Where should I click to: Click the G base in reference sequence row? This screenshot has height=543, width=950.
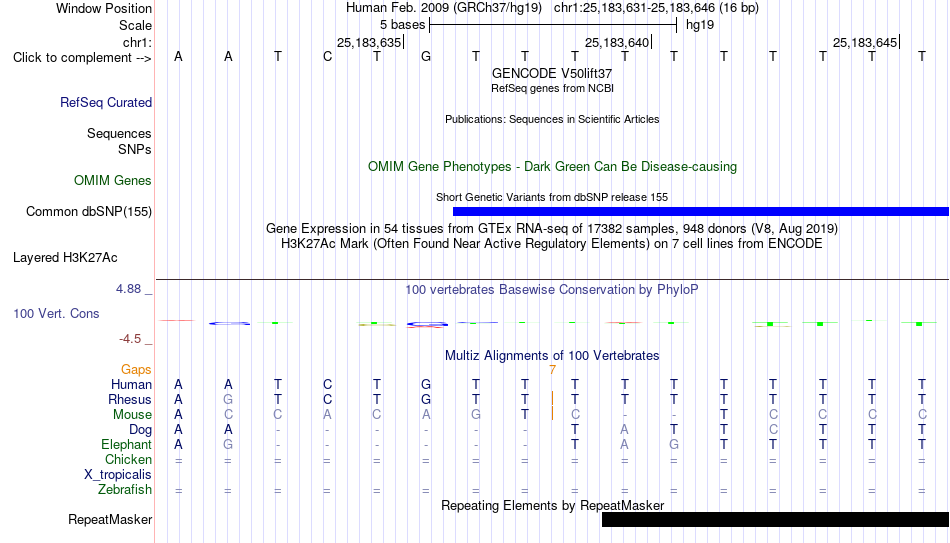point(426,56)
